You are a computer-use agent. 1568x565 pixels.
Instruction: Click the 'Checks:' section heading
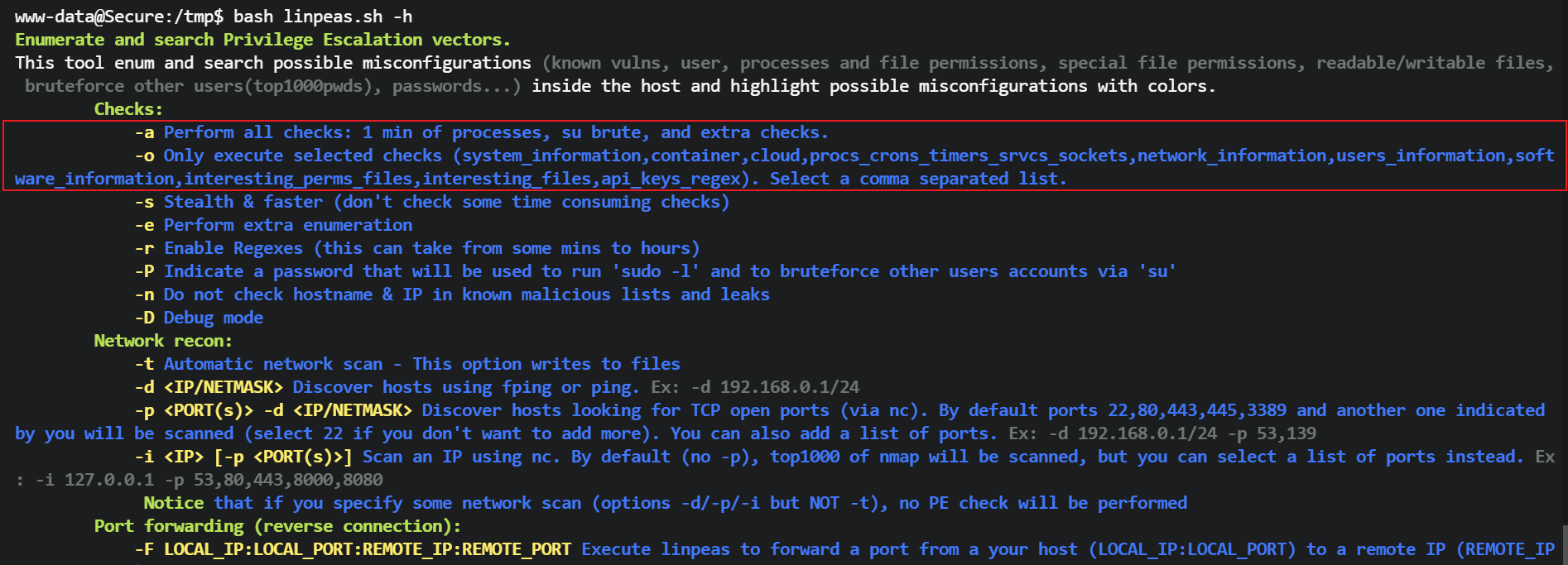pos(128,109)
